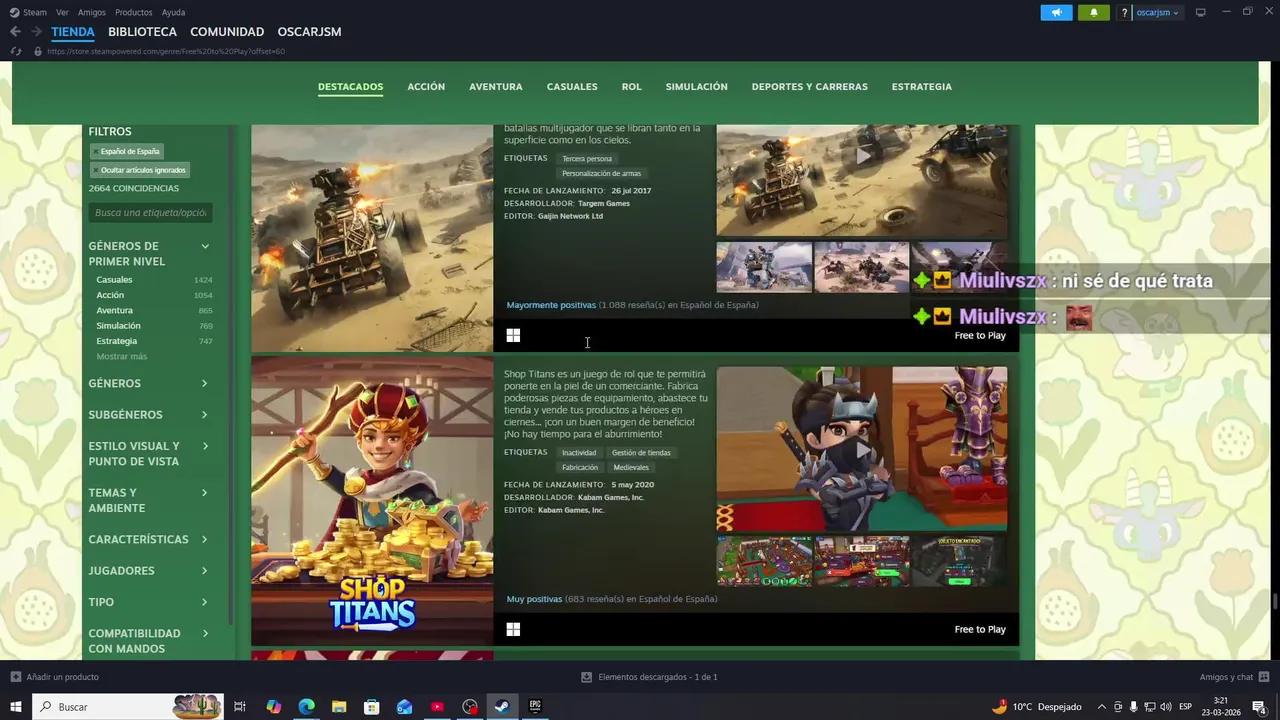
Task: Open the Shop Titans capsule artwork
Action: coord(372,501)
